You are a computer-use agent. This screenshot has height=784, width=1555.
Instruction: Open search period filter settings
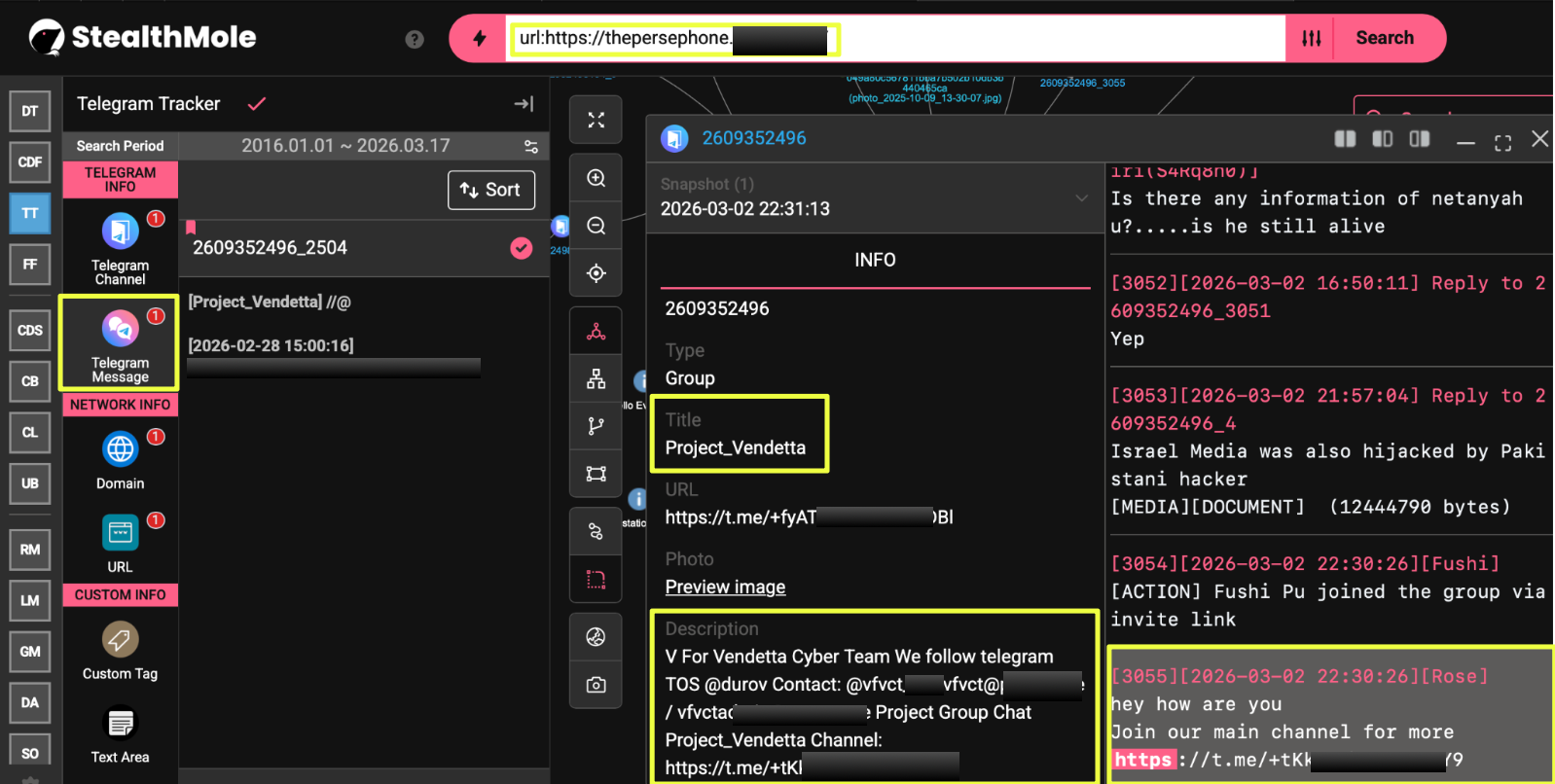531,146
